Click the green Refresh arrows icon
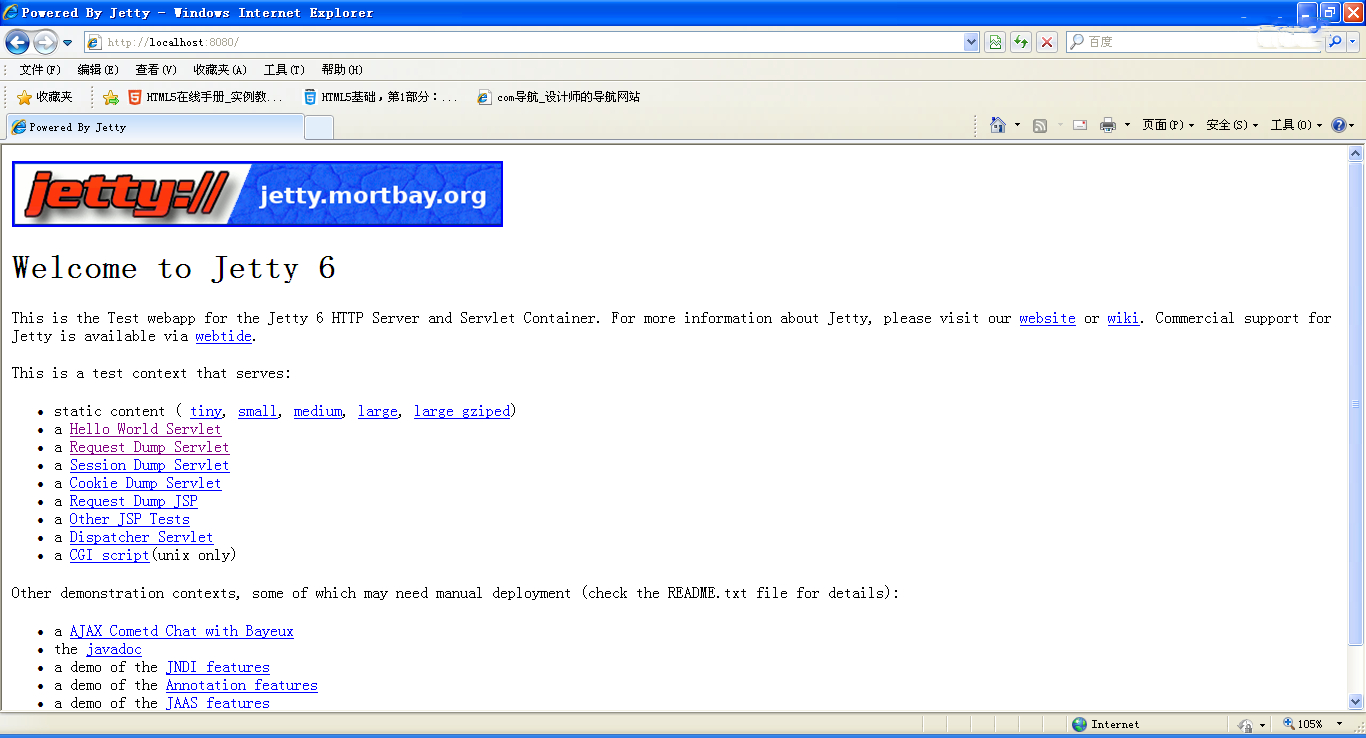This screenshot has height=738, width=1366. click(1021, 42)
